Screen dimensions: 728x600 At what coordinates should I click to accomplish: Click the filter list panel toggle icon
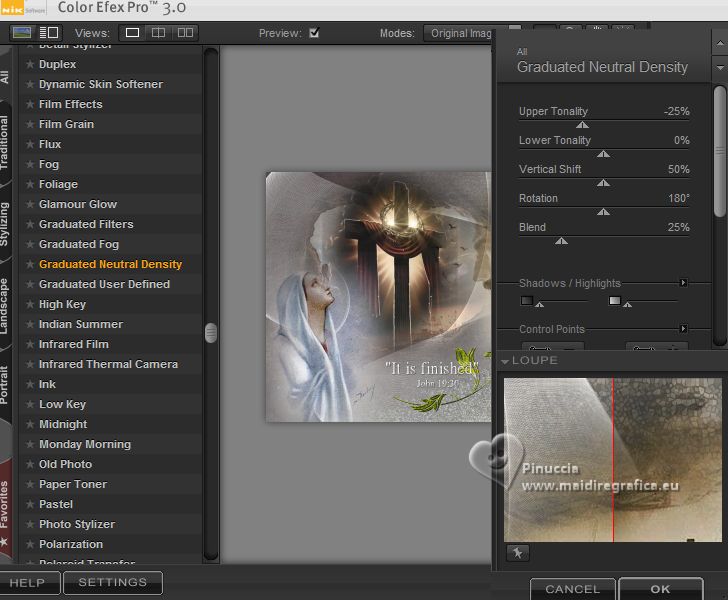click(x=48, y=33)
